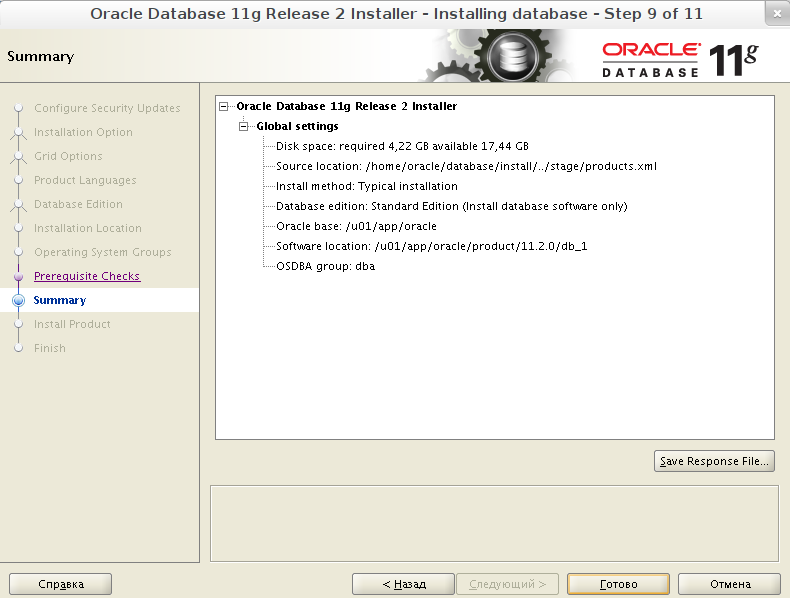The width and height of the screenshot is (790, 598).
Task: Collapse the Global settings tree node
Action: pos(244,126)
